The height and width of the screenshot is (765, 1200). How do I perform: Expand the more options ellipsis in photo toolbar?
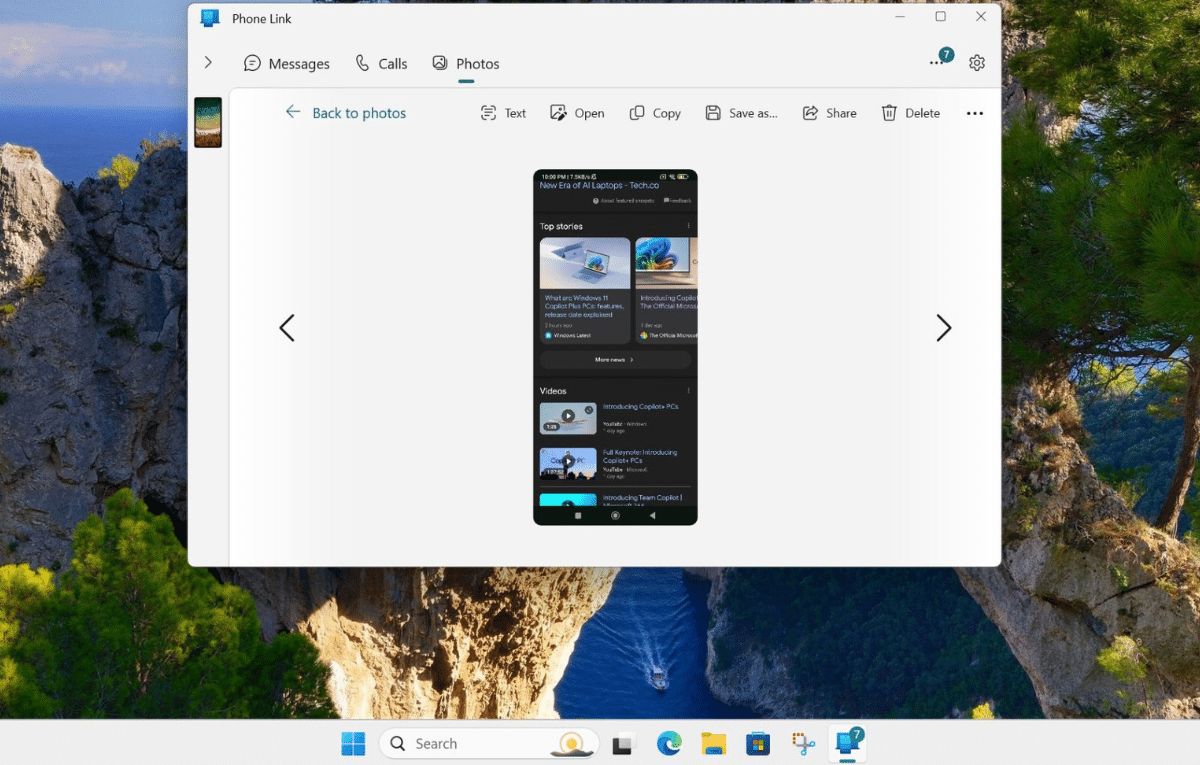click(975, 113)
